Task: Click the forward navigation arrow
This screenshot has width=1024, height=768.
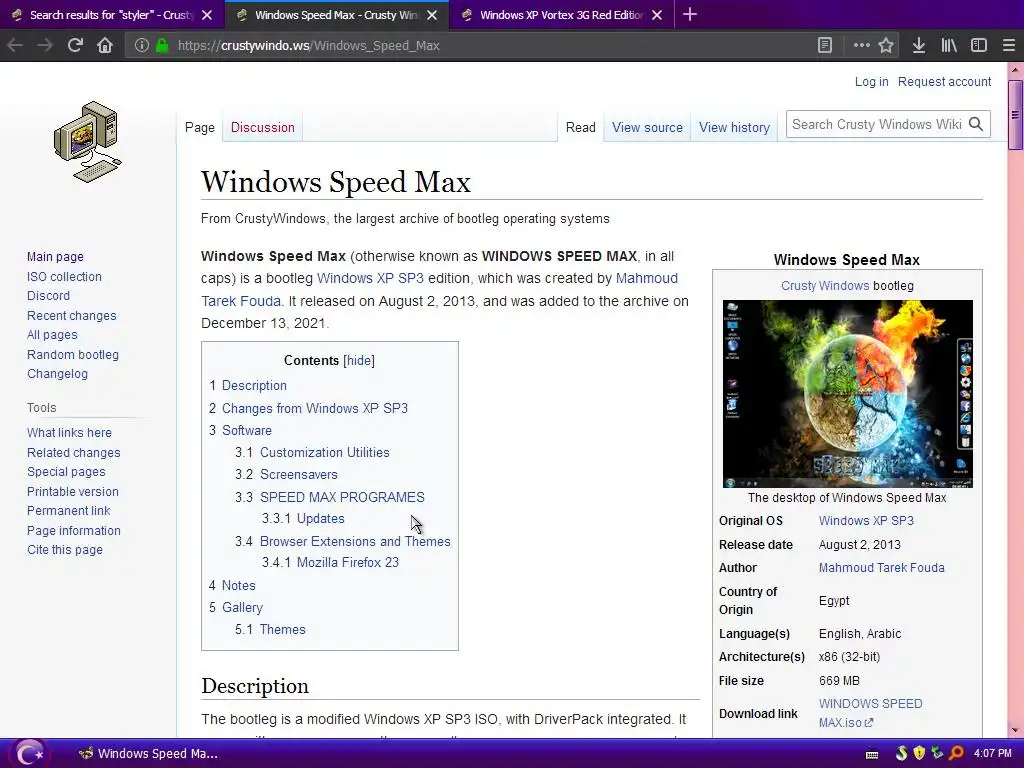Action: tap(44, 45)
